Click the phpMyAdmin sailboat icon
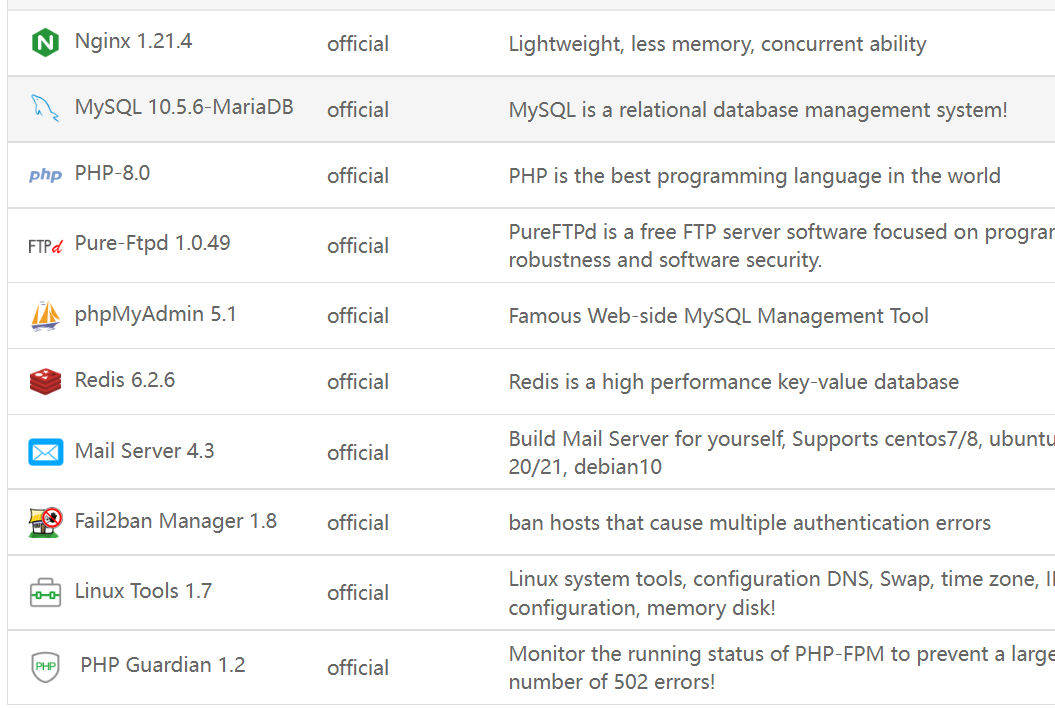Viewport: 1055px width, 708px height. tap(45, 315)
